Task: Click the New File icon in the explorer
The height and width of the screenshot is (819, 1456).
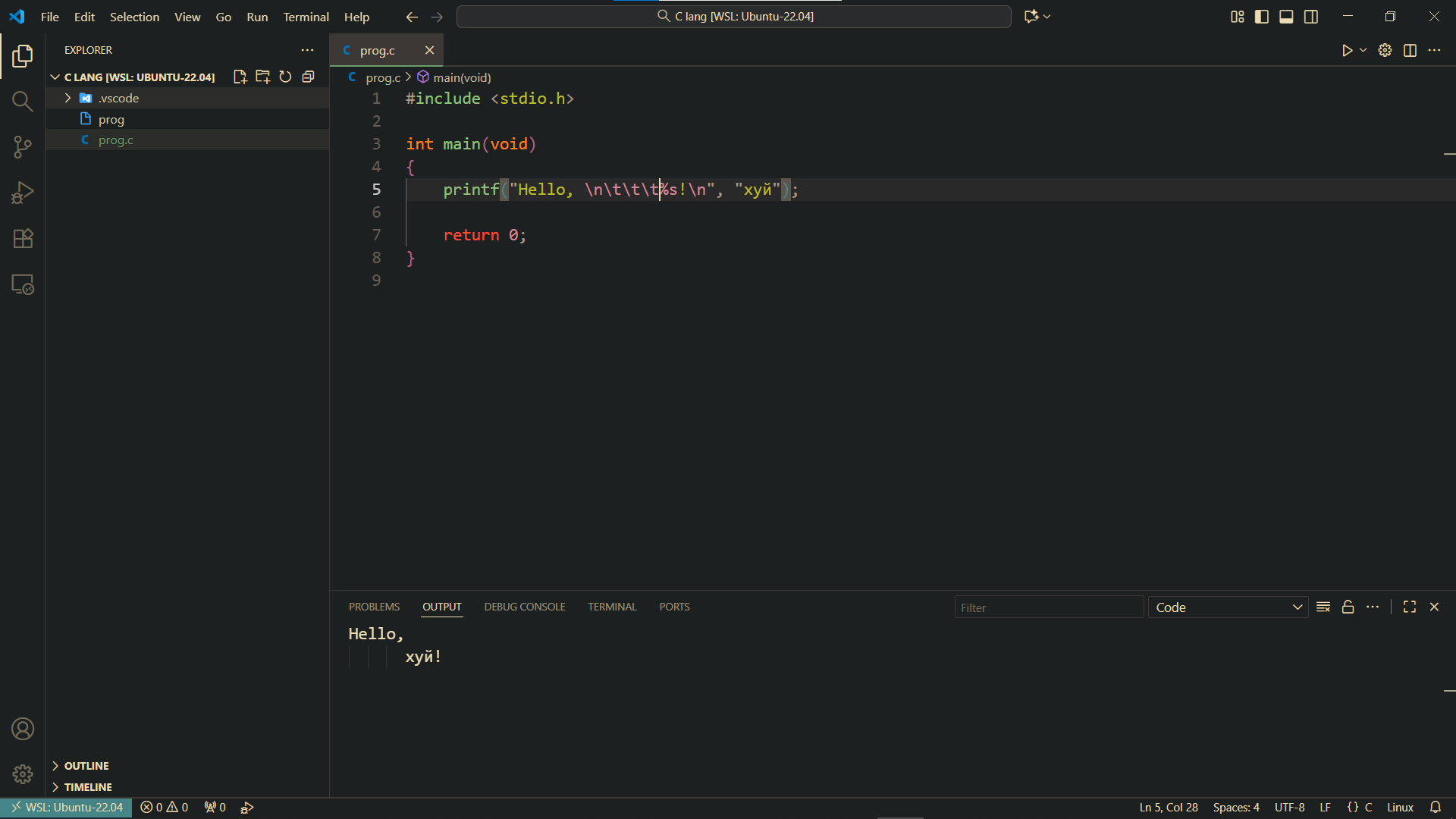Action: [x=240, y=77]
